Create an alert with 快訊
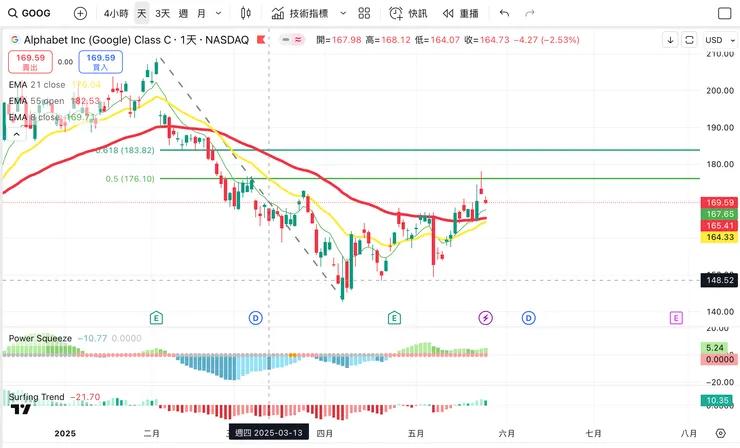740x448 pixels. coord(408,13)
